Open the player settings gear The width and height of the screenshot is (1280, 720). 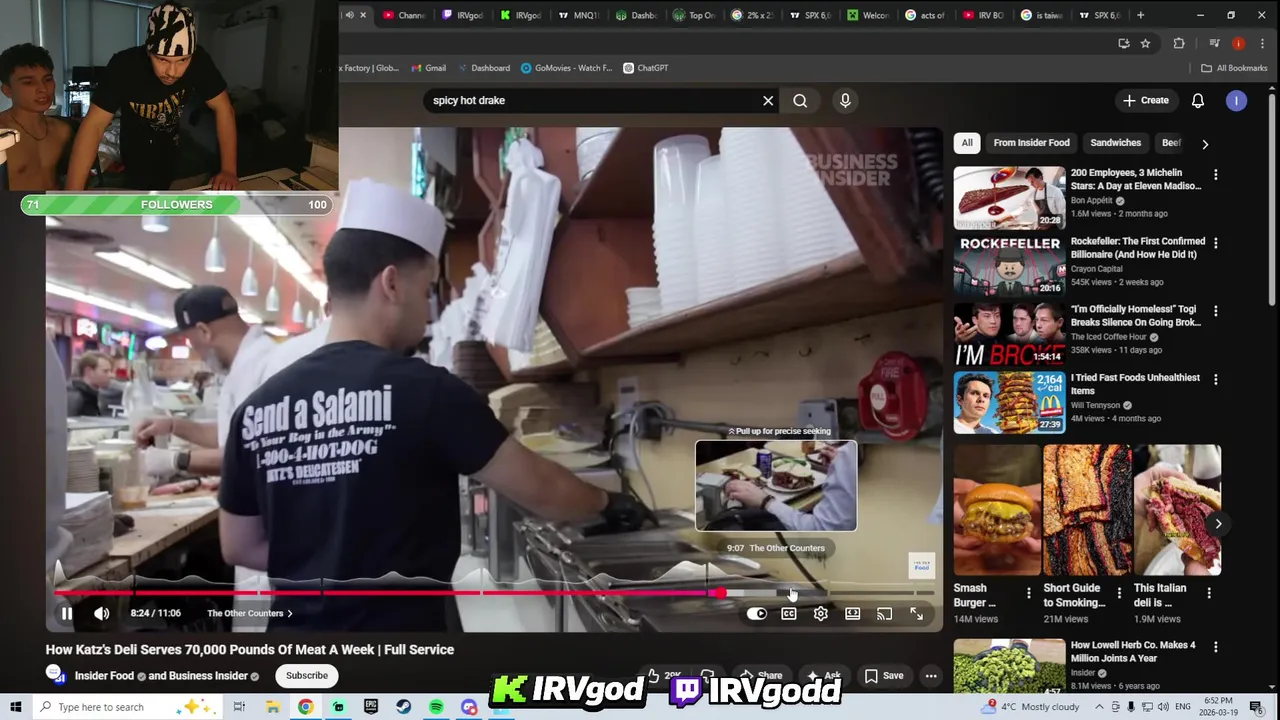[x=821, y=614]
